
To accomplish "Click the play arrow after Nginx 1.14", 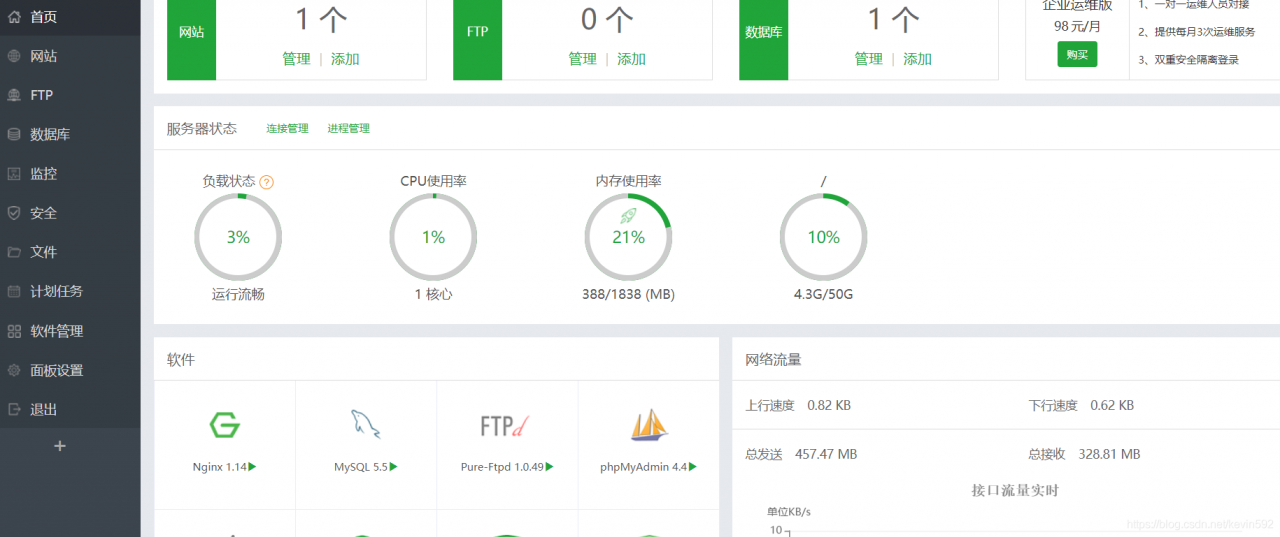I will tap(253, 466).
